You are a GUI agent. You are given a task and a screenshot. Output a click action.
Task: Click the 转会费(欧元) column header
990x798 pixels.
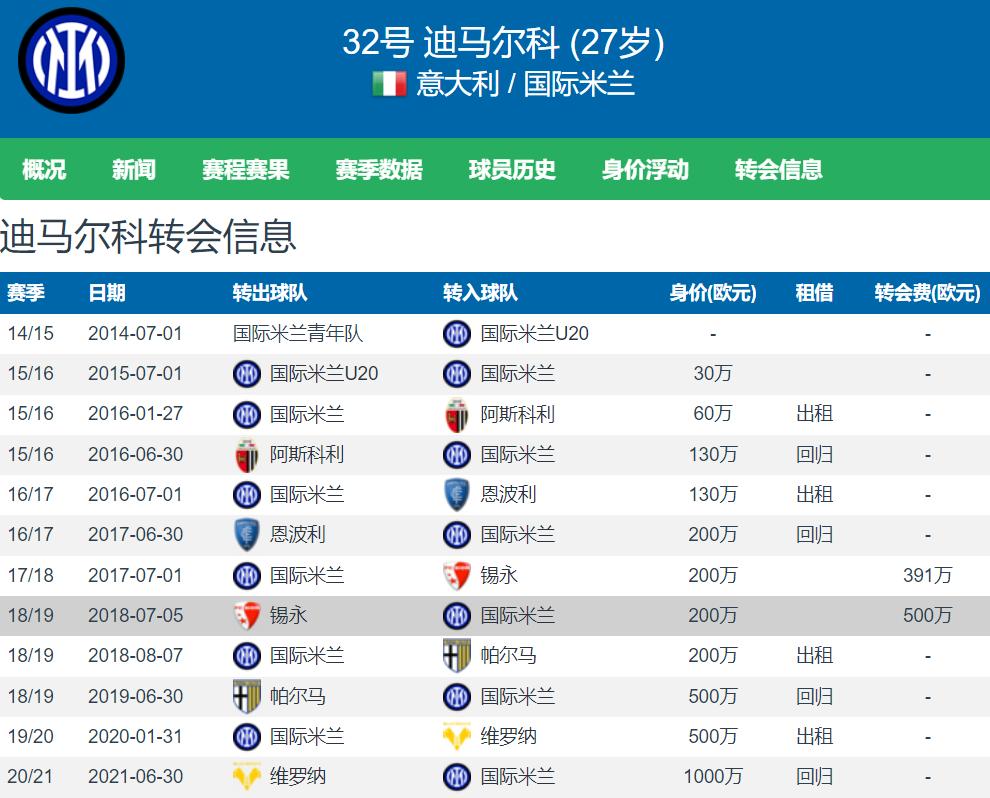927,293
